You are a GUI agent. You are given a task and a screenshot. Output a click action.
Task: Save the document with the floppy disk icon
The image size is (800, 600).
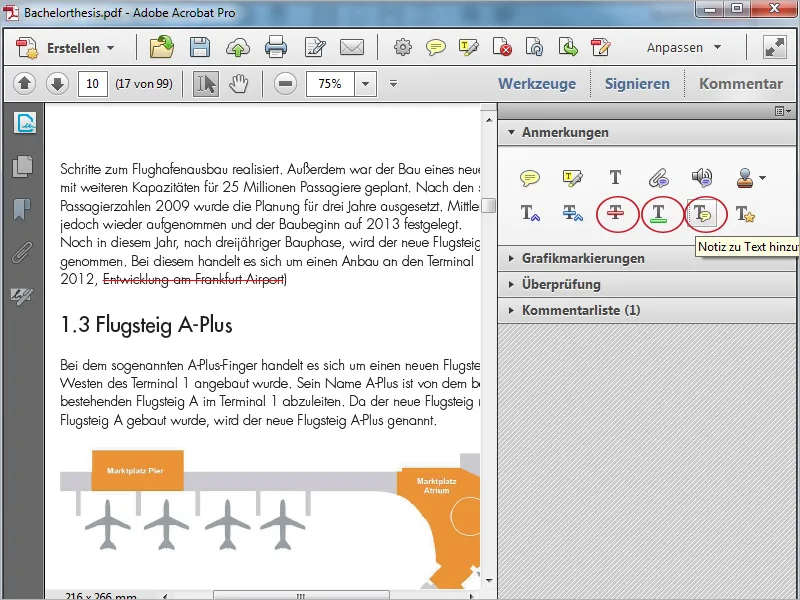[199, 47]
